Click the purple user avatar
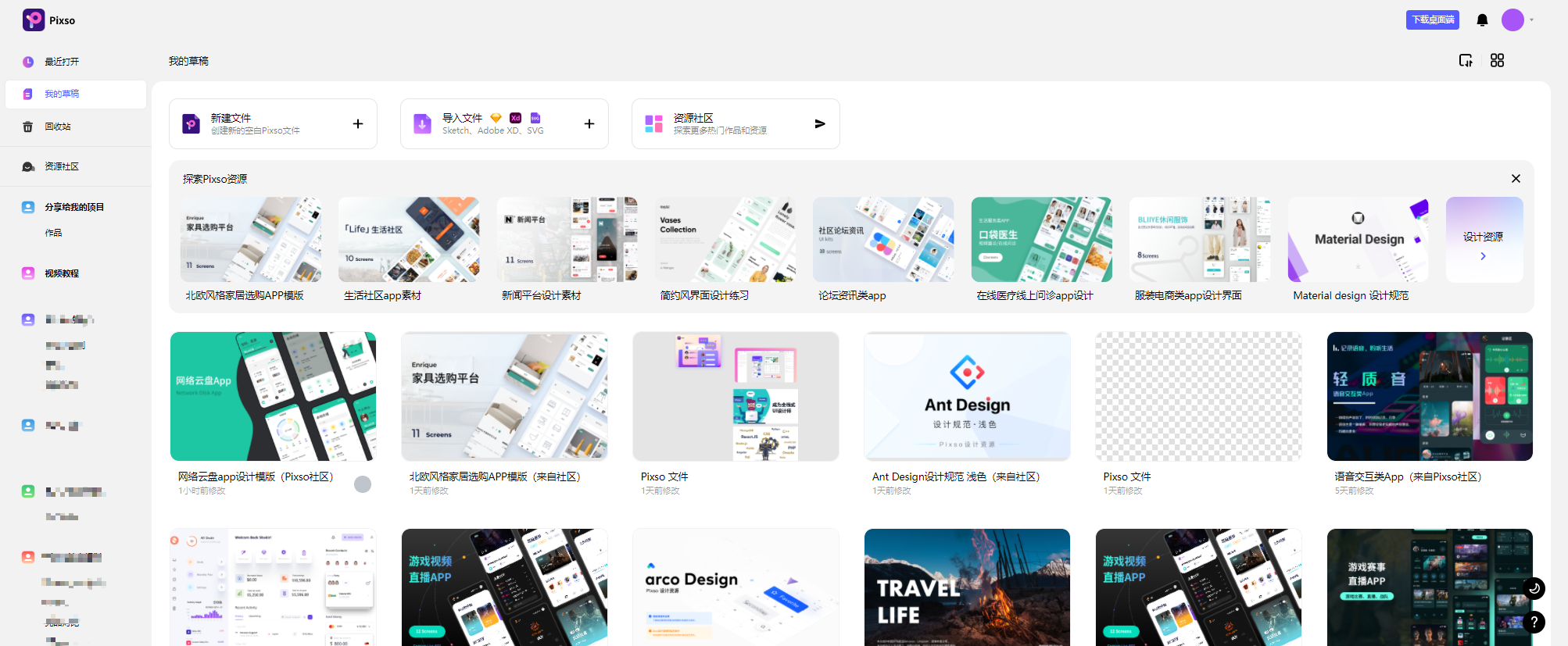 [1513, 20]
